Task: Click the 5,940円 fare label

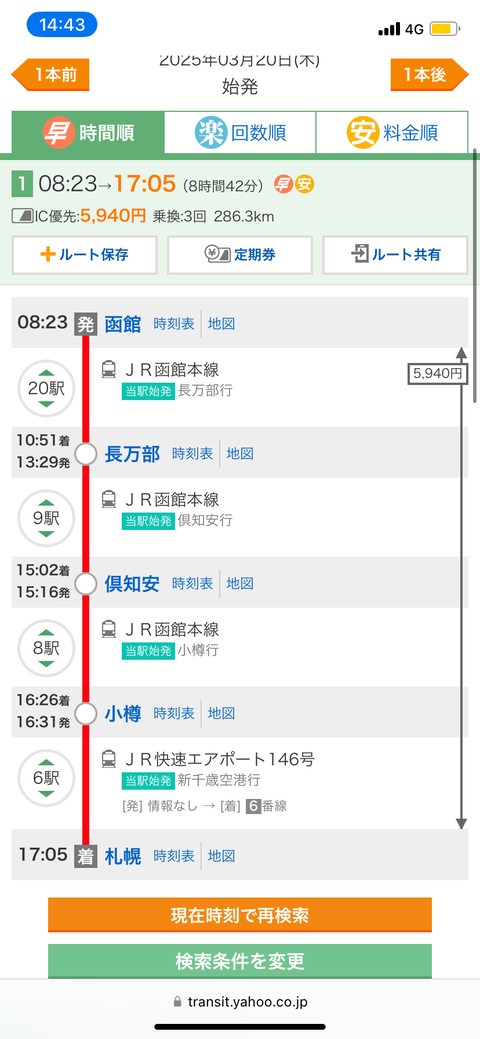Action: click(x=438, y=374)
